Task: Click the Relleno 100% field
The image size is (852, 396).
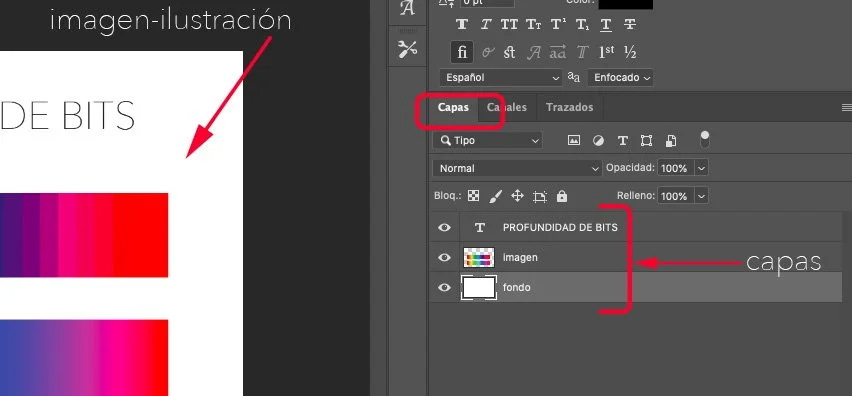Action: coord(675,196)
